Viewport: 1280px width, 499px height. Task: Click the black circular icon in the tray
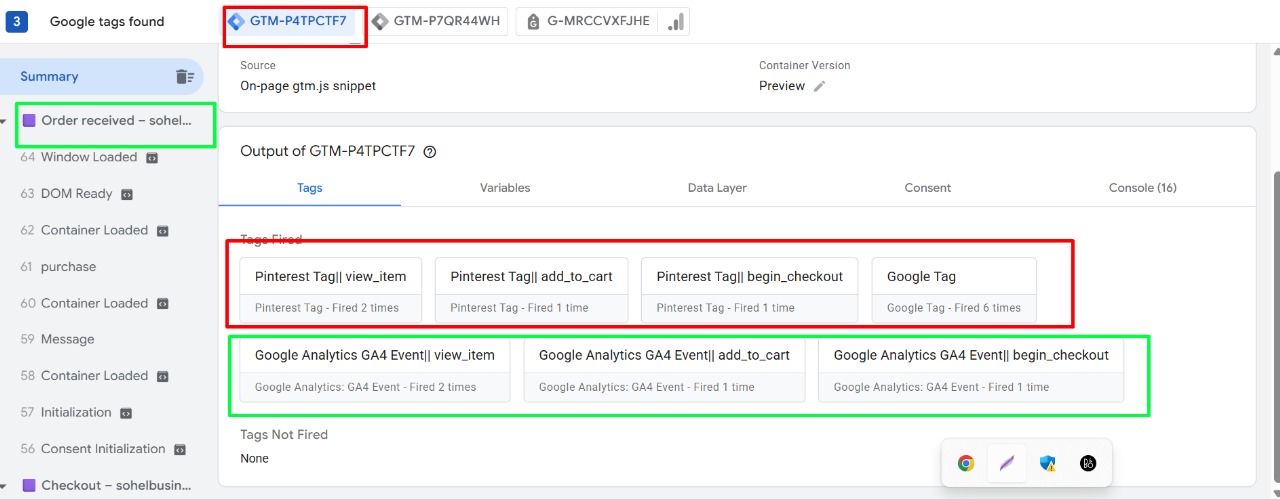point(1089,463)
